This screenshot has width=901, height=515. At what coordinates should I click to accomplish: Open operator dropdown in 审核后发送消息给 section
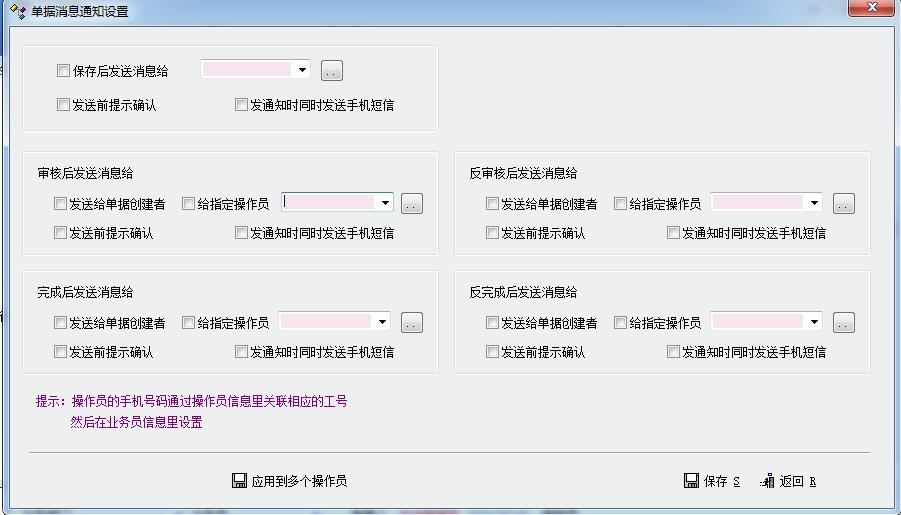click(x=385, y=203)
